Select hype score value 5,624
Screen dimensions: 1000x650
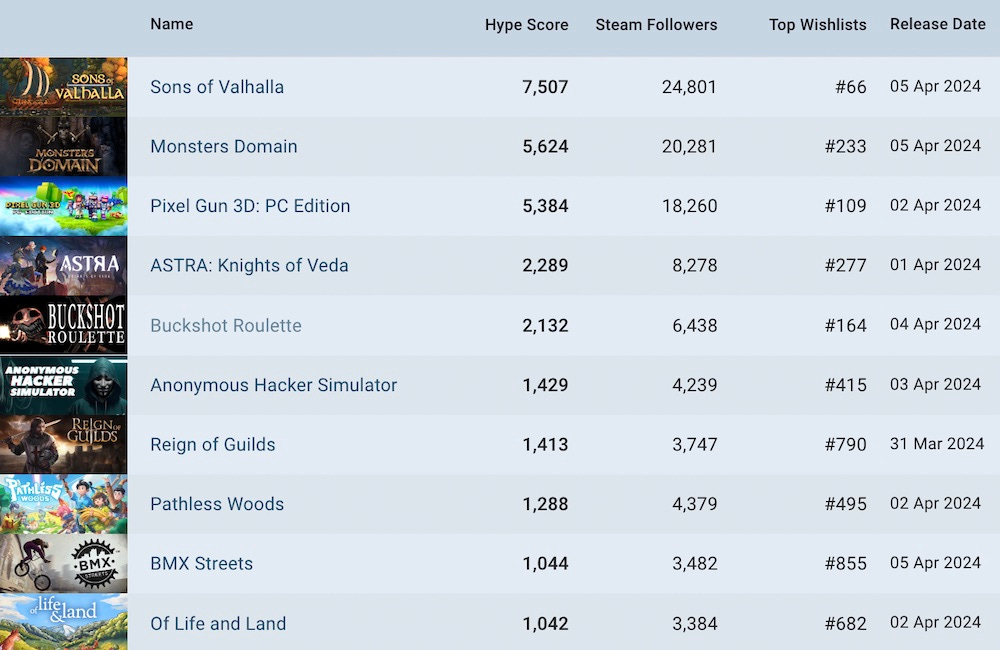pyautogui.click(x=545, y=146)
